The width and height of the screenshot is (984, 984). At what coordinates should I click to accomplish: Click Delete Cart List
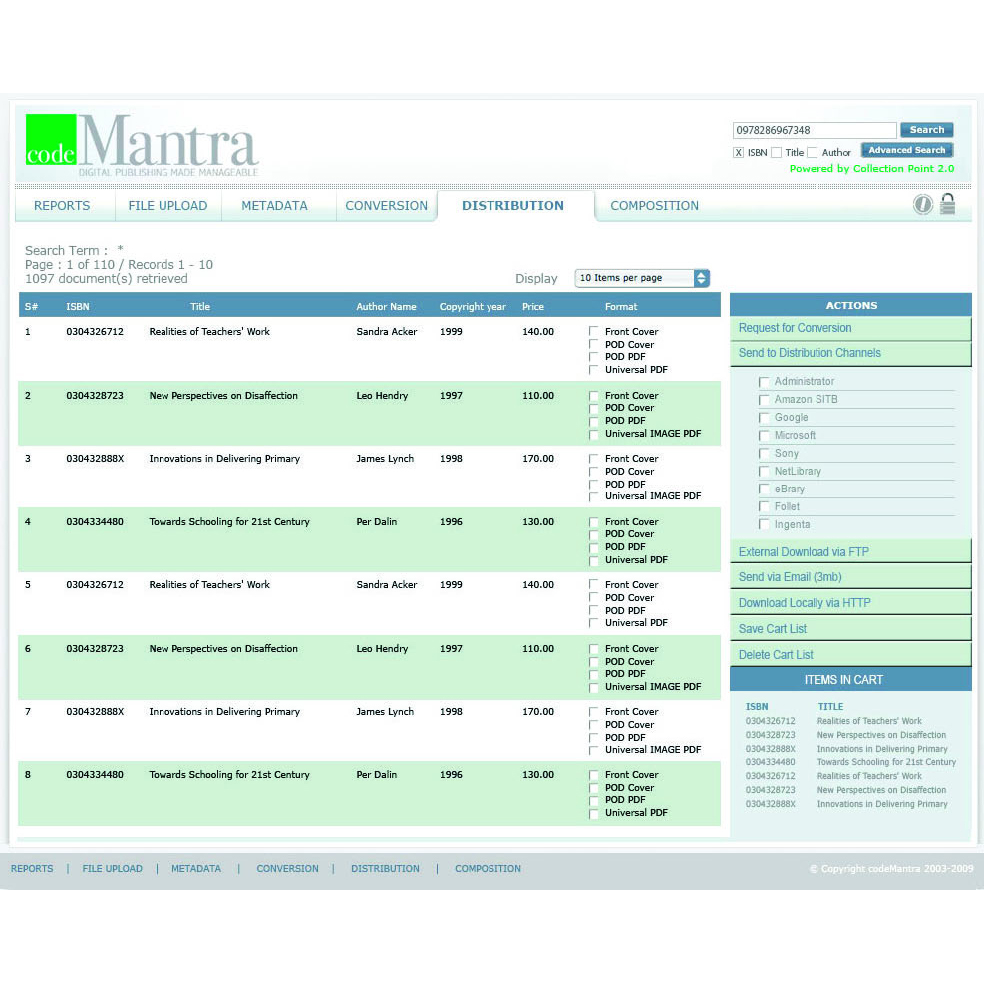click(850, 655)
